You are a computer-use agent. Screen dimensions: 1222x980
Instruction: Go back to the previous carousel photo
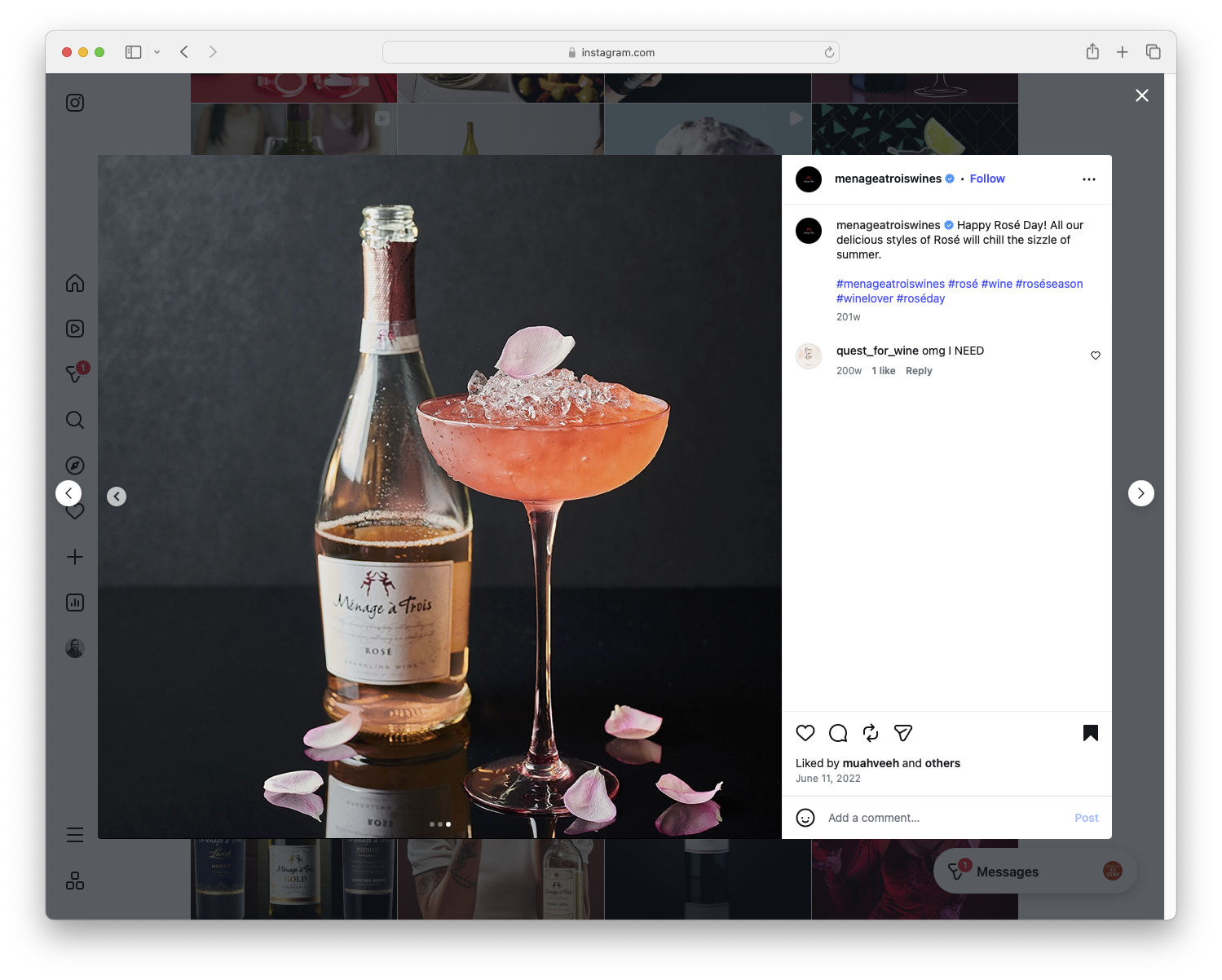coord(117,496)
